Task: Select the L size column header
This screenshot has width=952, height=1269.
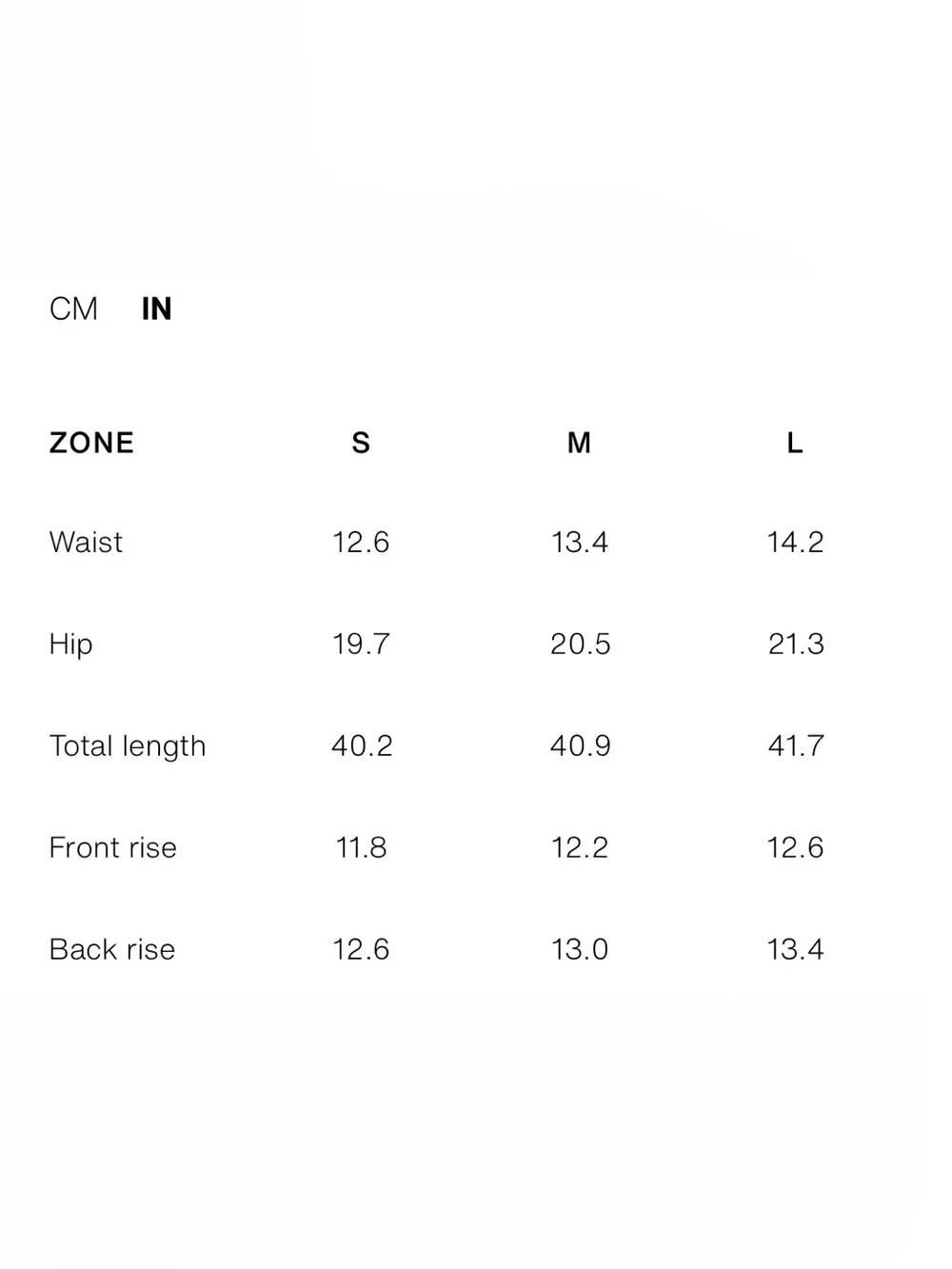Action: pyautogui.click(x=795, y=443)
